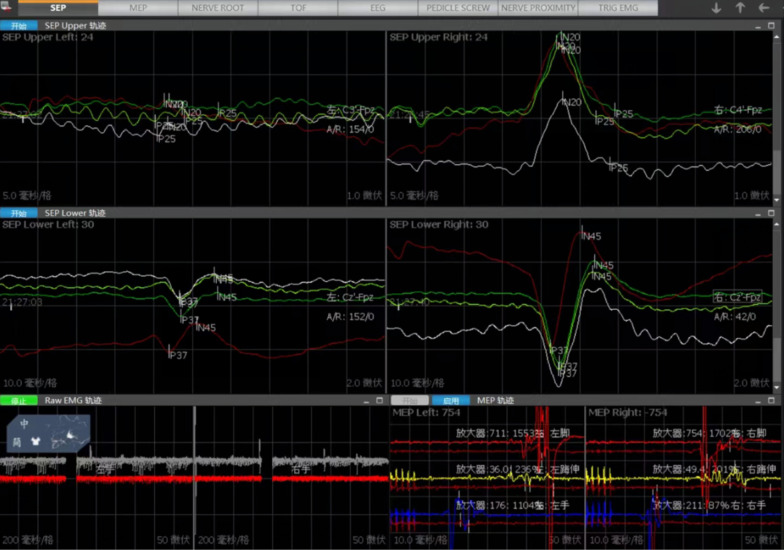Image resolution: width=784 pixels, height=550 pixels.
Task: Go to the EEG tab
Action: (377, 7)
